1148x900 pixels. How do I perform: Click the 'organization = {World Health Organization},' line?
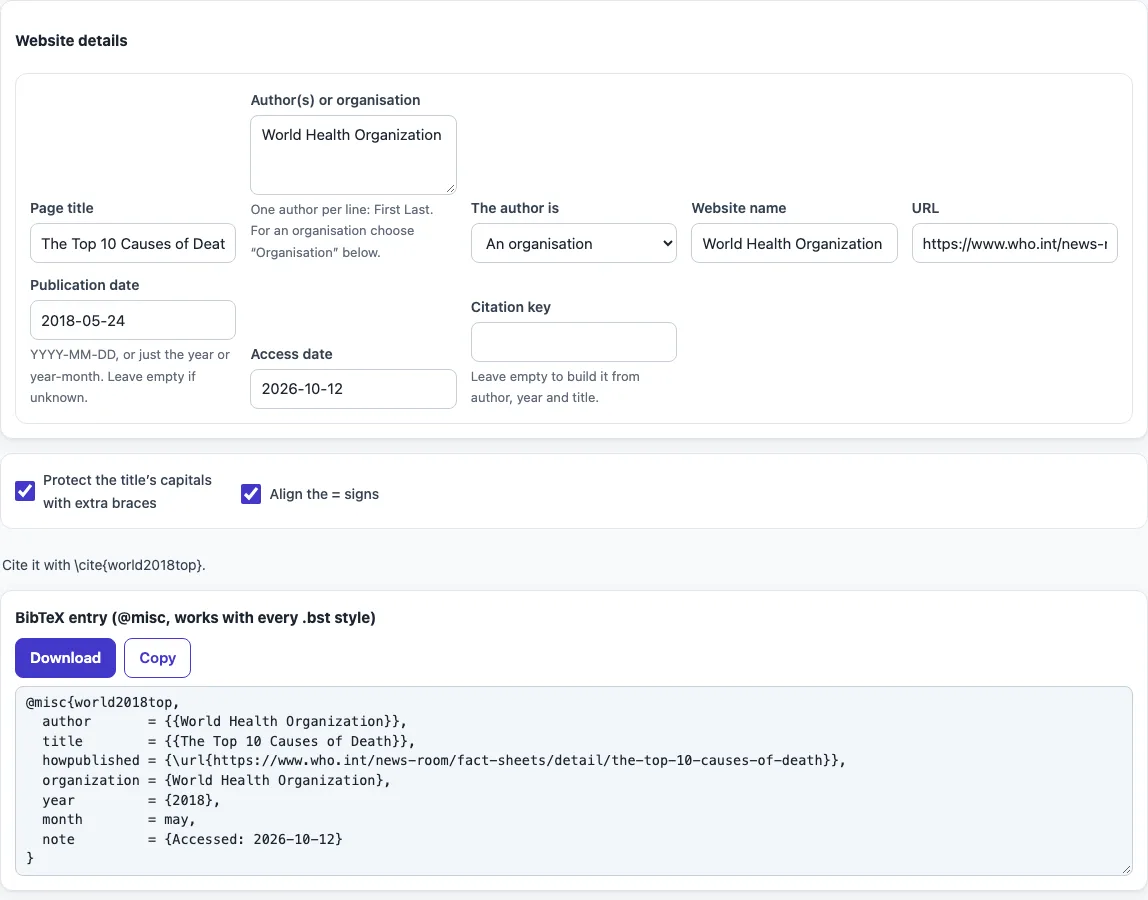click(216, 781)
